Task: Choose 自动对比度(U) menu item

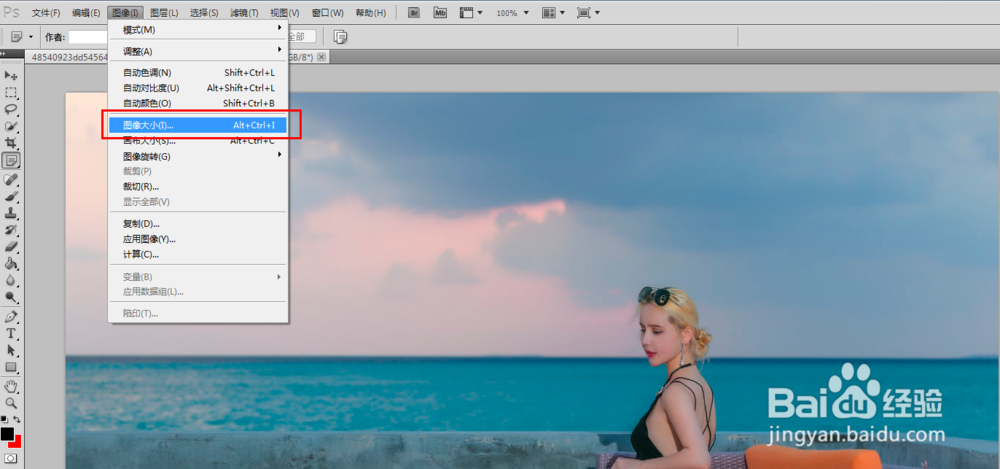Action: coord(198,88)
